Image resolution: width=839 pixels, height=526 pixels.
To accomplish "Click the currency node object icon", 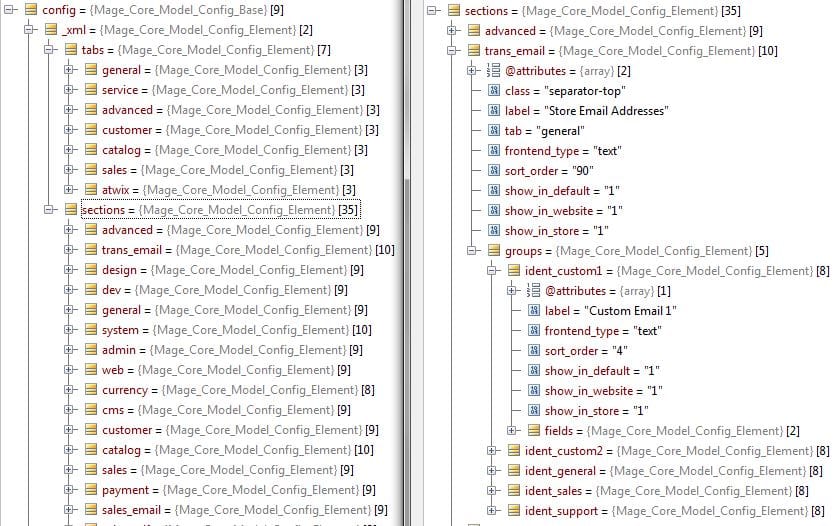I will pos(91,390).
